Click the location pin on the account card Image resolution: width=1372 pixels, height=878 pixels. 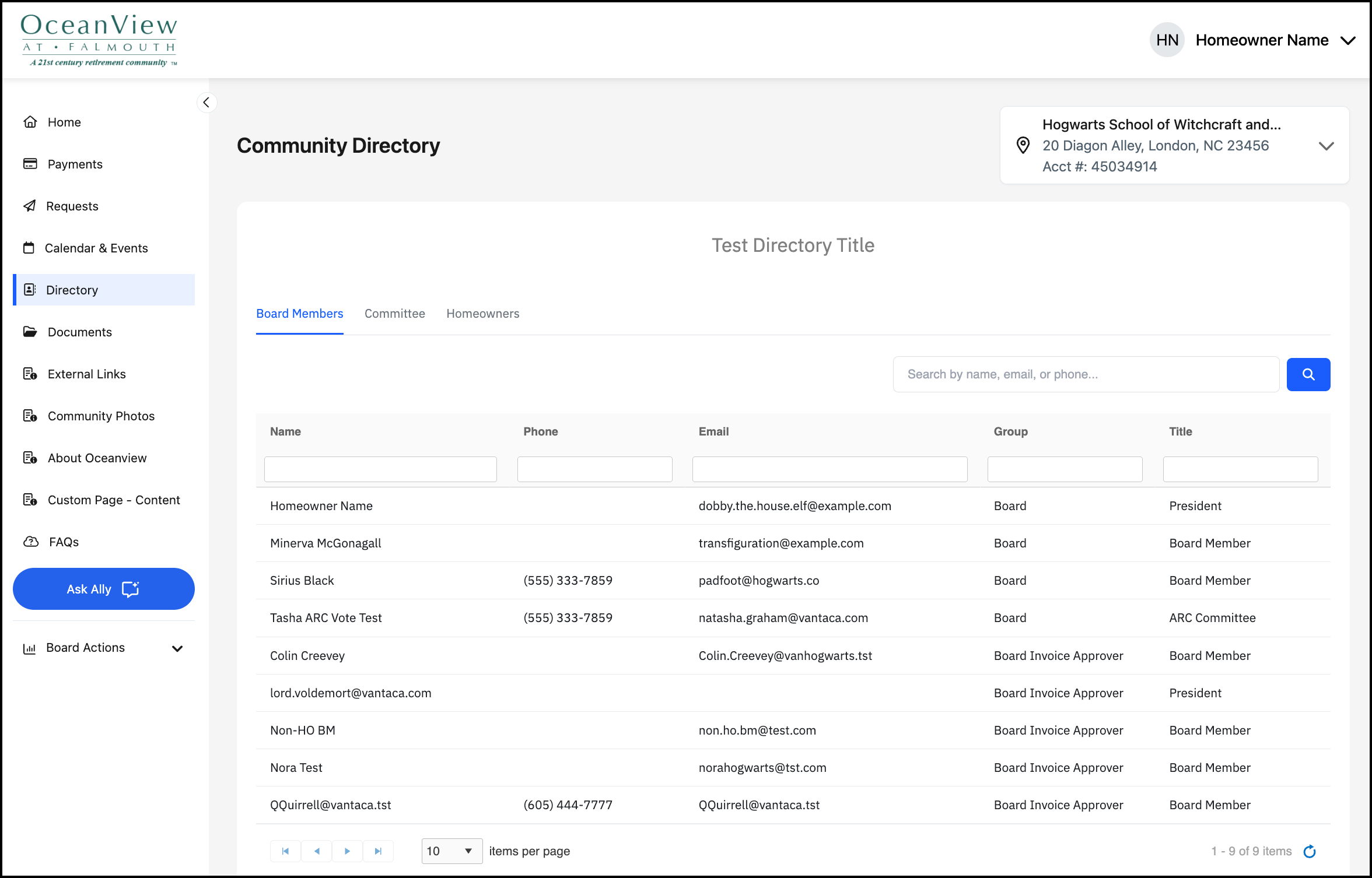[1023, 145]
